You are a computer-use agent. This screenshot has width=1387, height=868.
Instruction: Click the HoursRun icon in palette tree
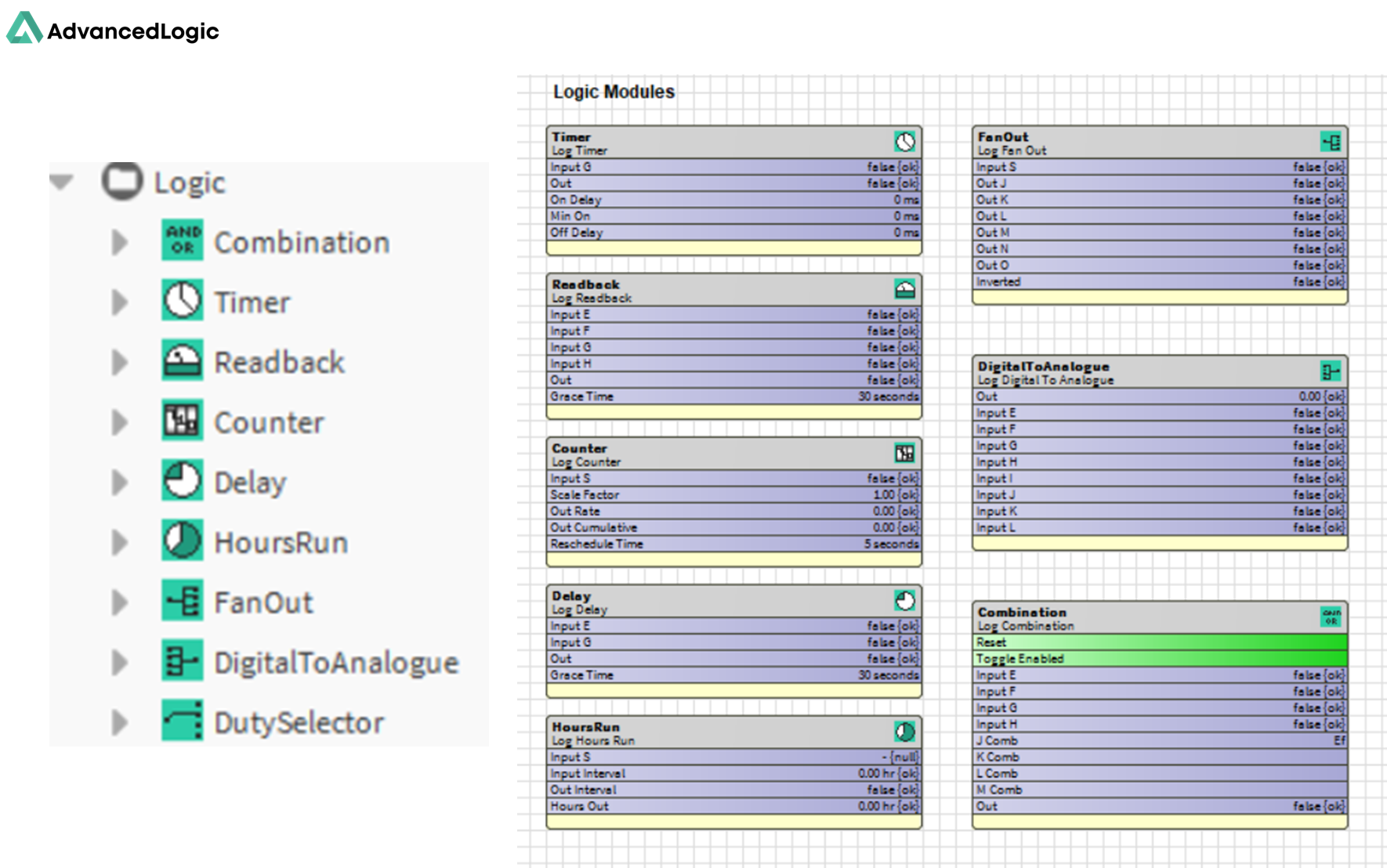pos(183,541)
